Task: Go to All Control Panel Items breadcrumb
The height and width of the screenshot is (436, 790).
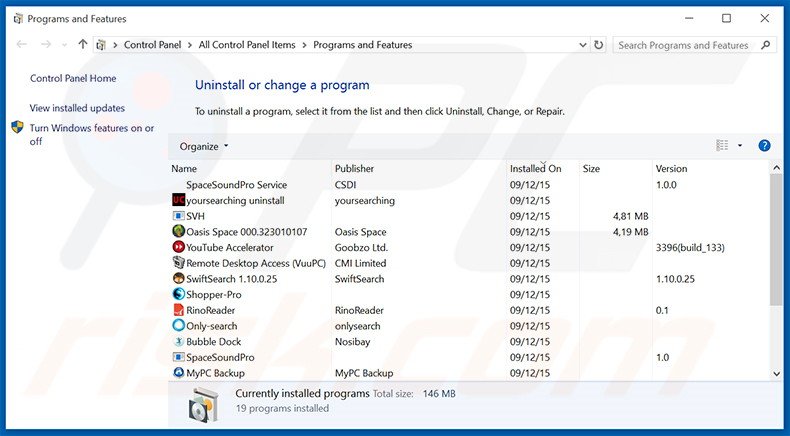Action: [247, 45]
